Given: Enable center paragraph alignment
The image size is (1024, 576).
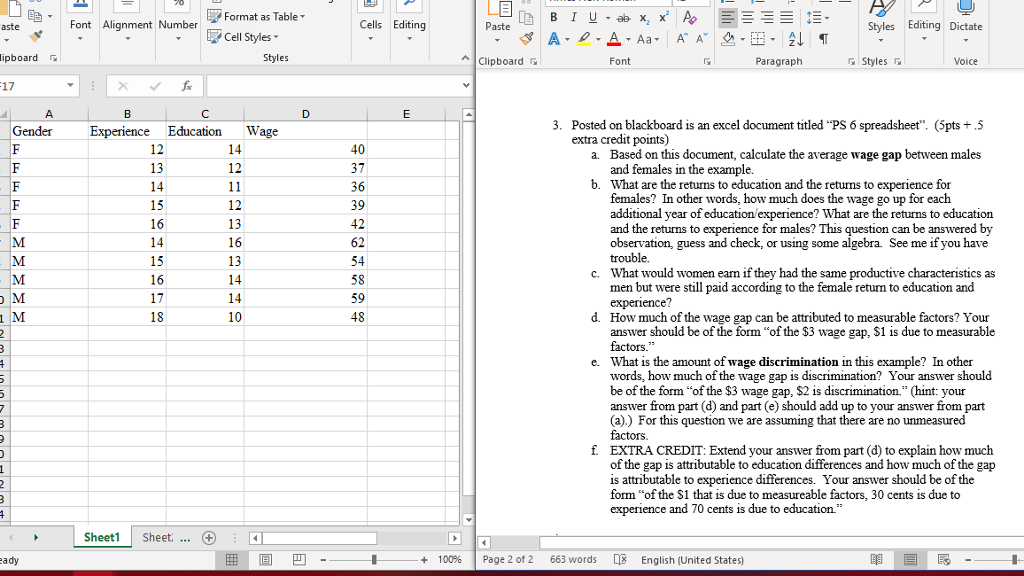Looking at the screenshot, I should pos(748,16).
